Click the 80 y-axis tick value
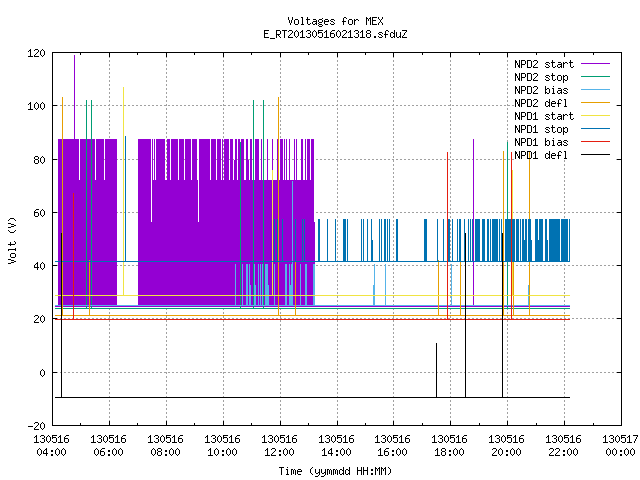 click(x=40, y=160)
